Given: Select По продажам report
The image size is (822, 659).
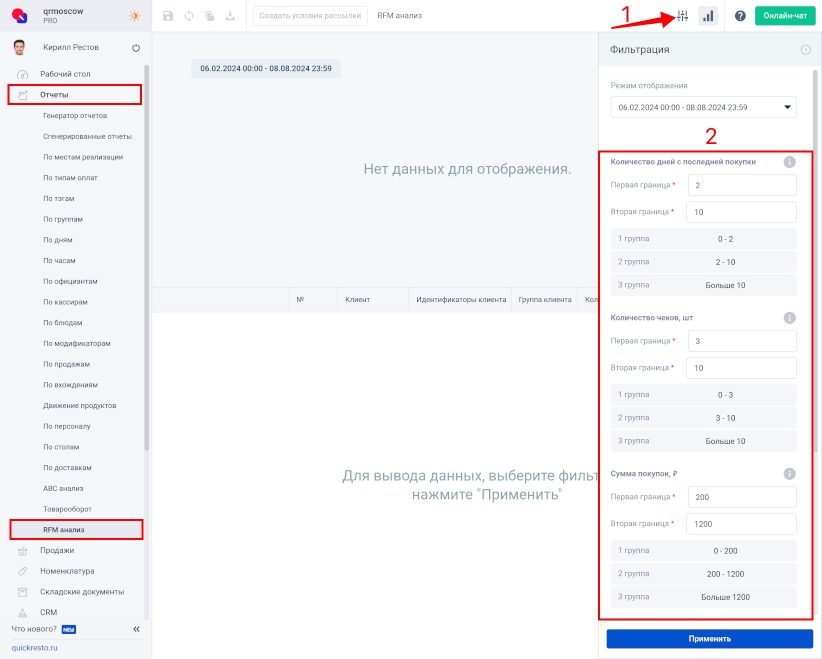Looking at the screenshot, I should coord(67,364).
